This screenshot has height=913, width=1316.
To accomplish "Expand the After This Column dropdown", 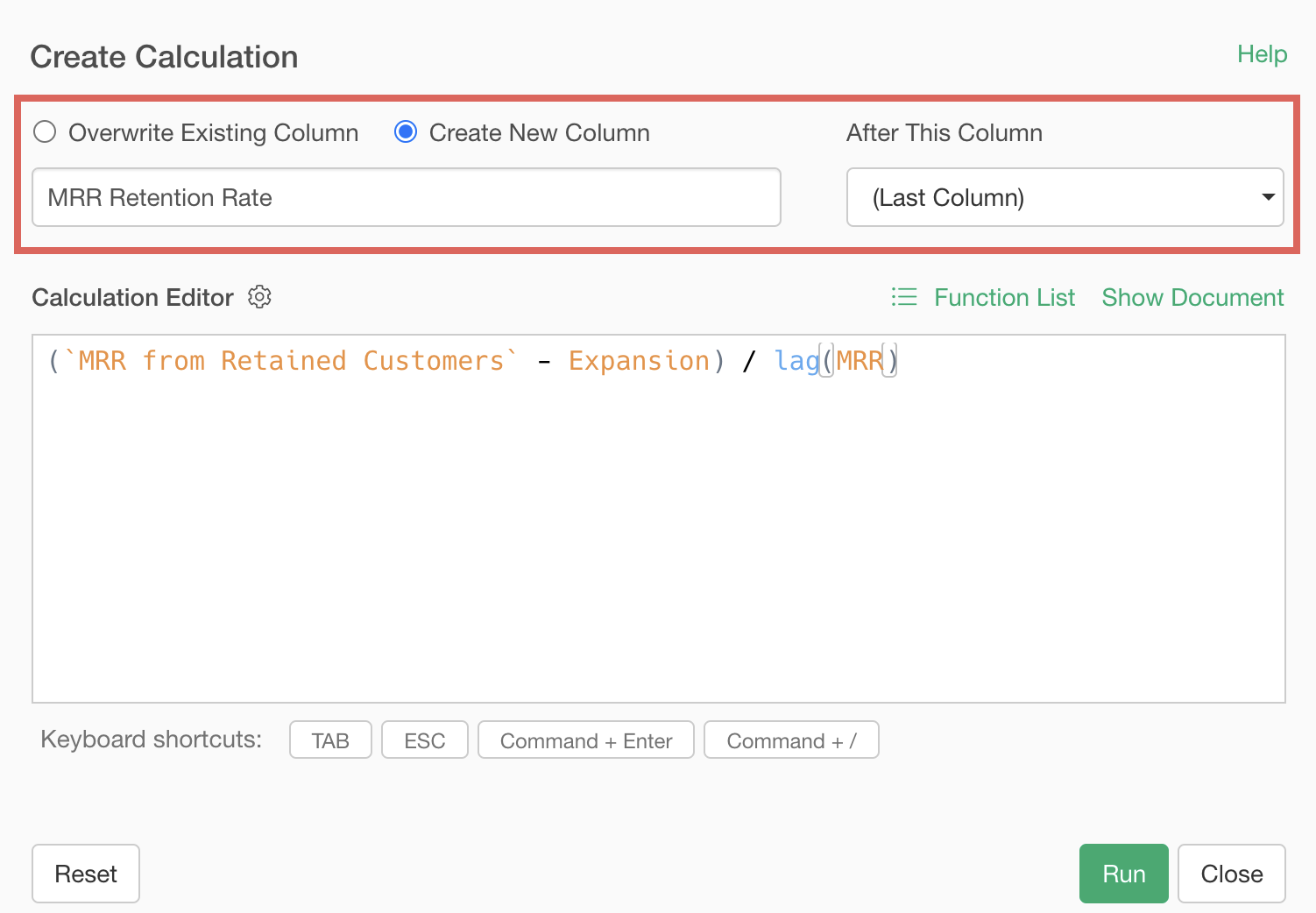I will click(x=1065, y=197).
